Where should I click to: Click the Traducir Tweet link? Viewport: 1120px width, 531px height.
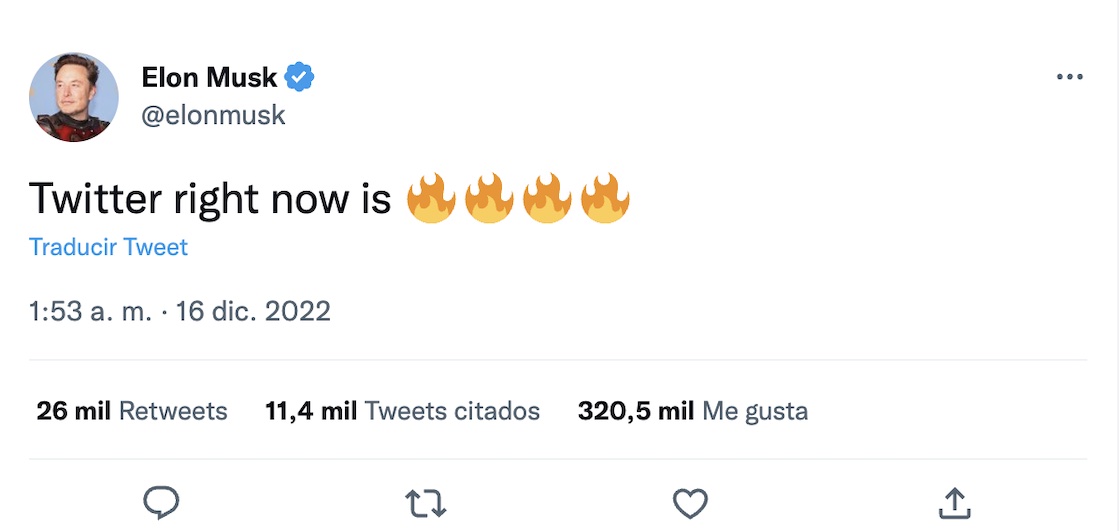(x=108, y=247)
